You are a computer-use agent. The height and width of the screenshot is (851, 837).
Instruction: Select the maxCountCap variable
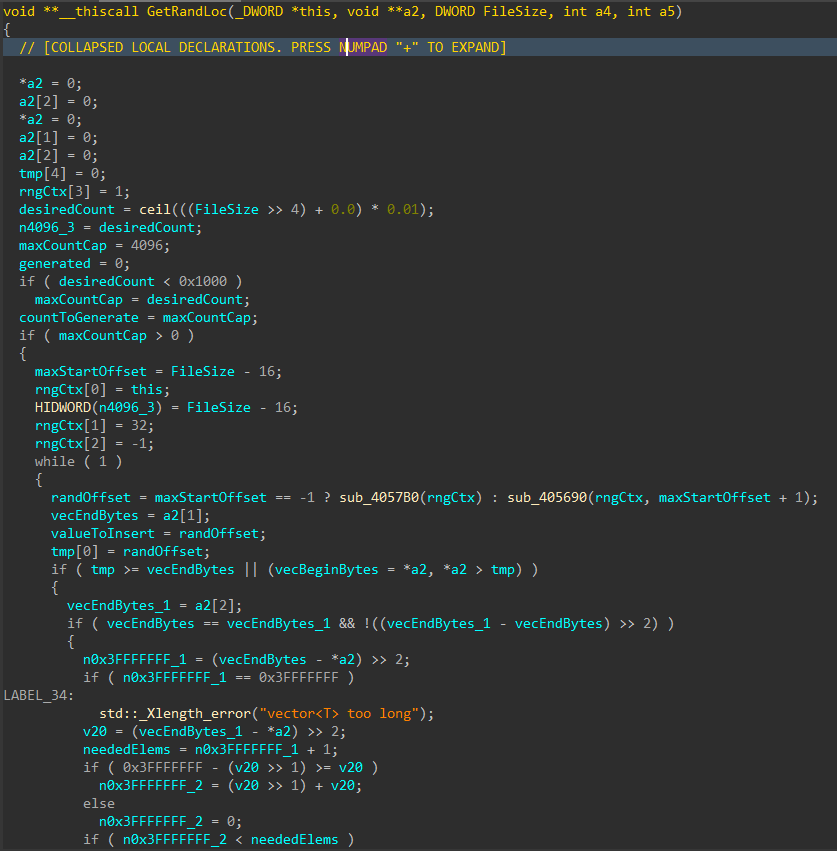click(x=62, y=245)
